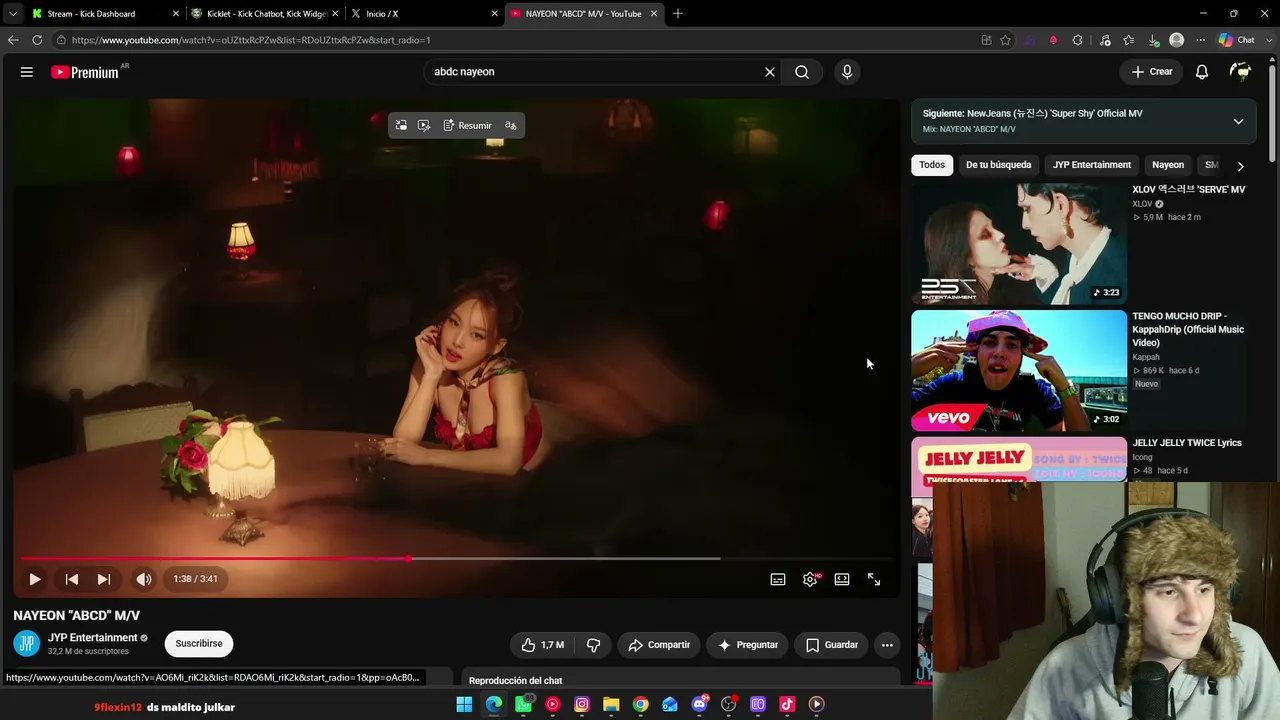The height and width of the screenshot is (720, 1280).
Task: Open the Windows Start menu
Action: tap(464, 705)
